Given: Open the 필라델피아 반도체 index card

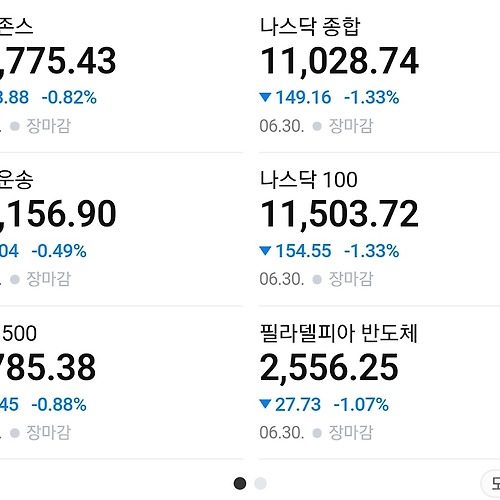Looking at the screenshot, I should coord(379,383).
